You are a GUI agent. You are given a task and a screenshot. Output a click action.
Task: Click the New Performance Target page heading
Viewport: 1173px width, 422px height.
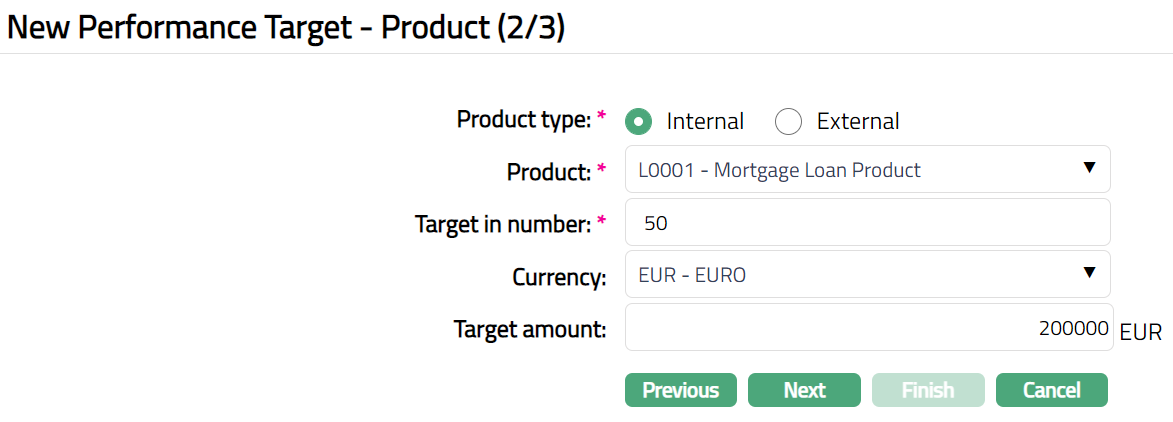click(286, 27)
